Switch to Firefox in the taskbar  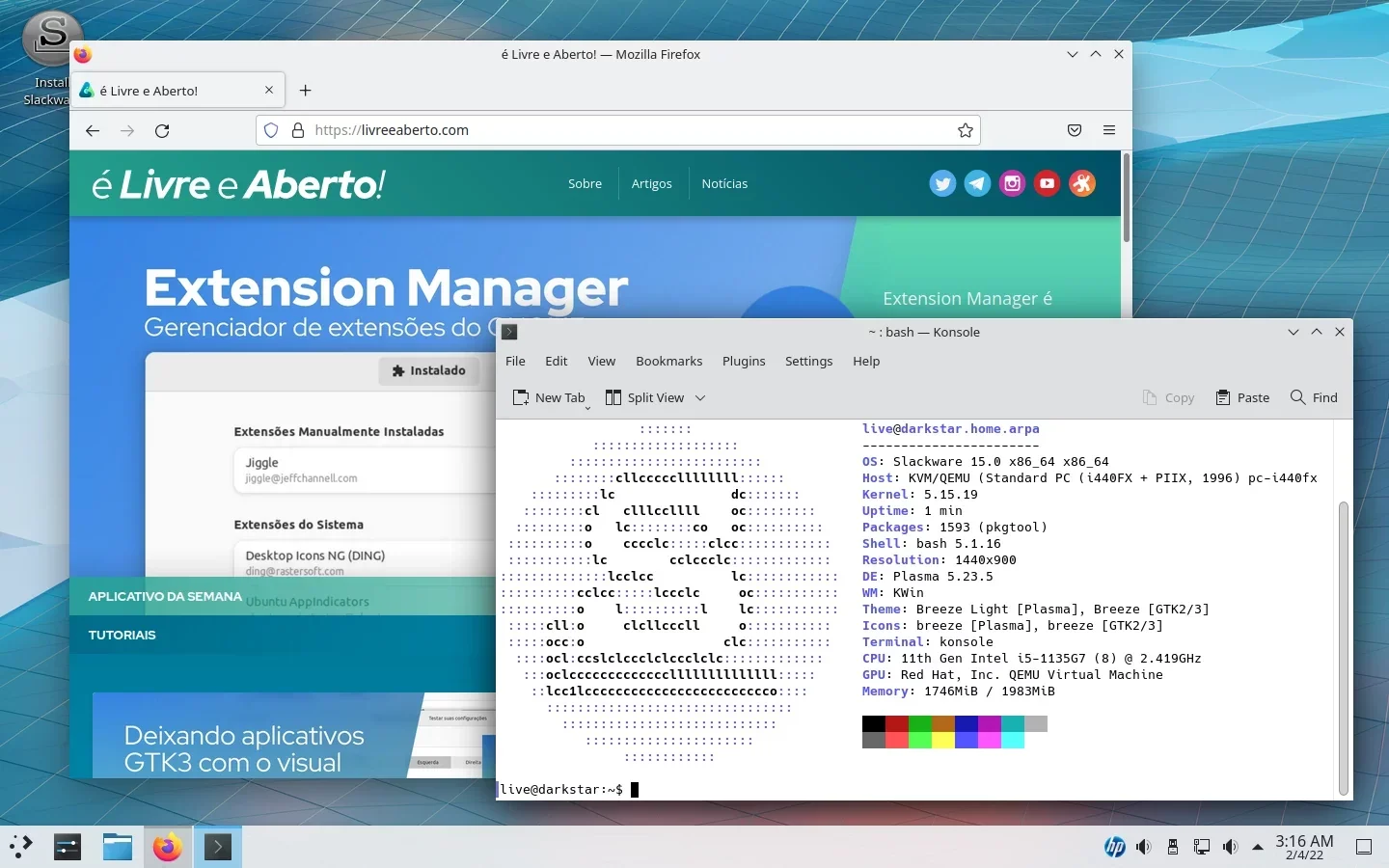tap(168, 847)
